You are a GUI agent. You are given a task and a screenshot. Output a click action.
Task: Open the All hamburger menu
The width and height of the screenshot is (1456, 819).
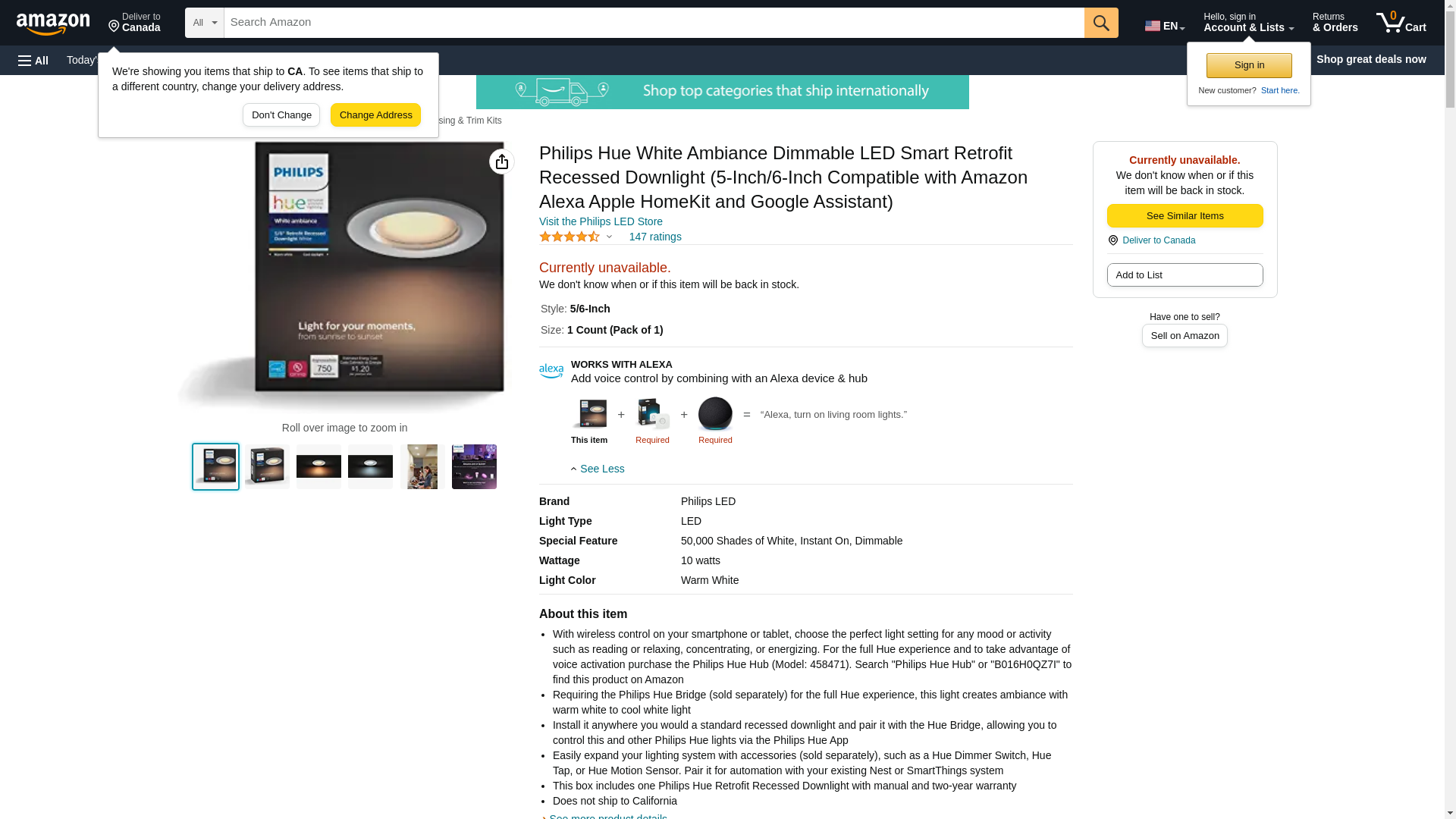pyautogui.click(x=33, y=60)
